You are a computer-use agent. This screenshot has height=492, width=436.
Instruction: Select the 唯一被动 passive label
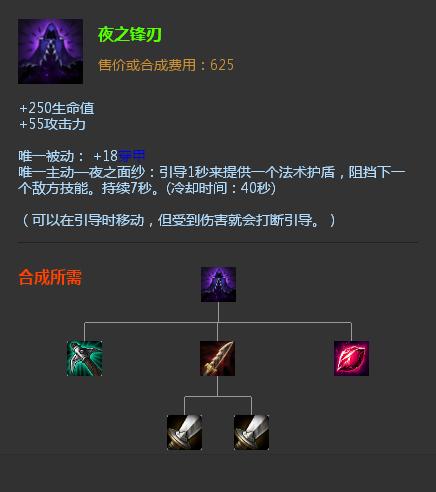[46, 156]
